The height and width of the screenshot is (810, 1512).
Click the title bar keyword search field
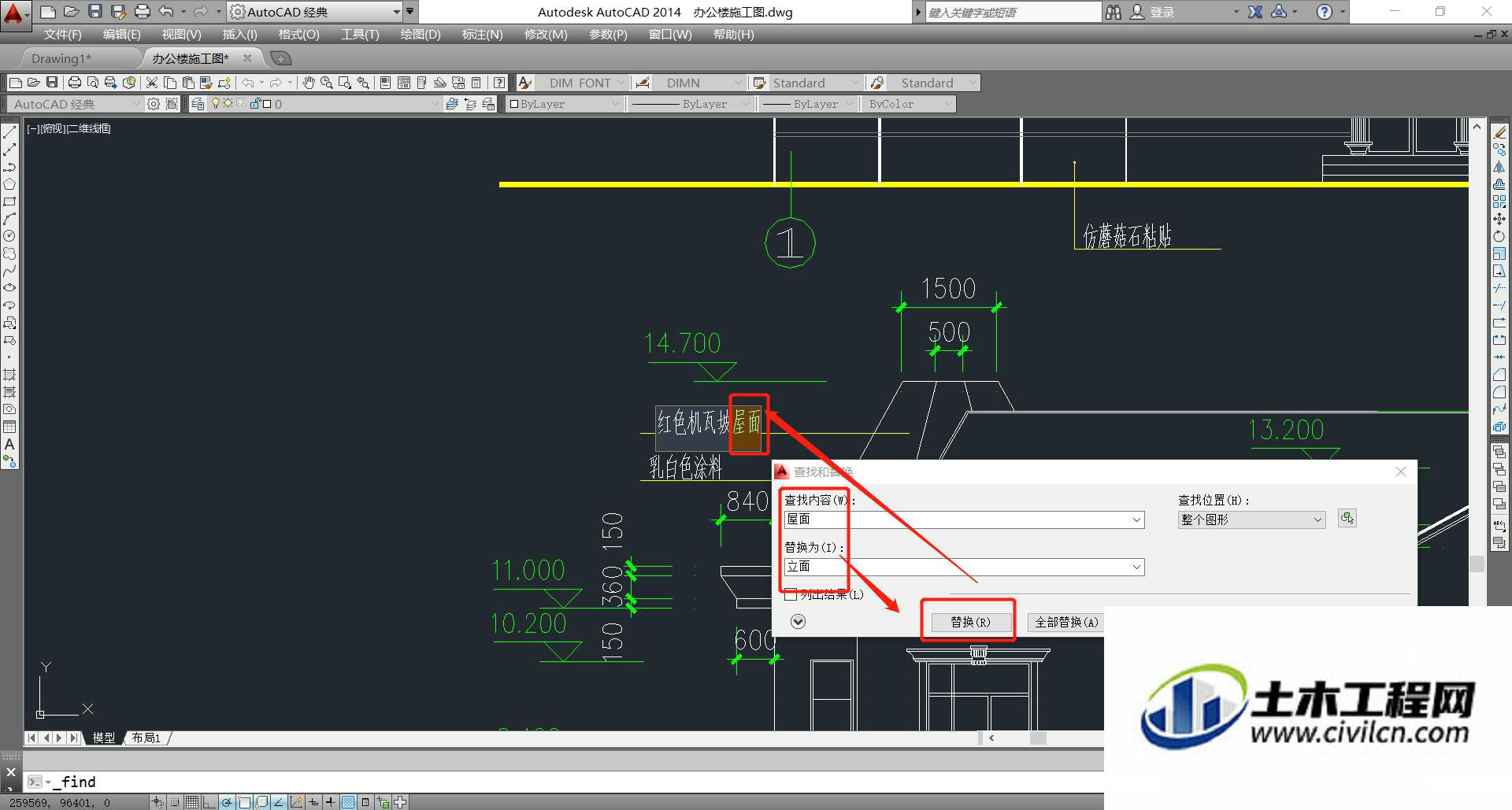pyautogui.click(x=1014, y=12)
